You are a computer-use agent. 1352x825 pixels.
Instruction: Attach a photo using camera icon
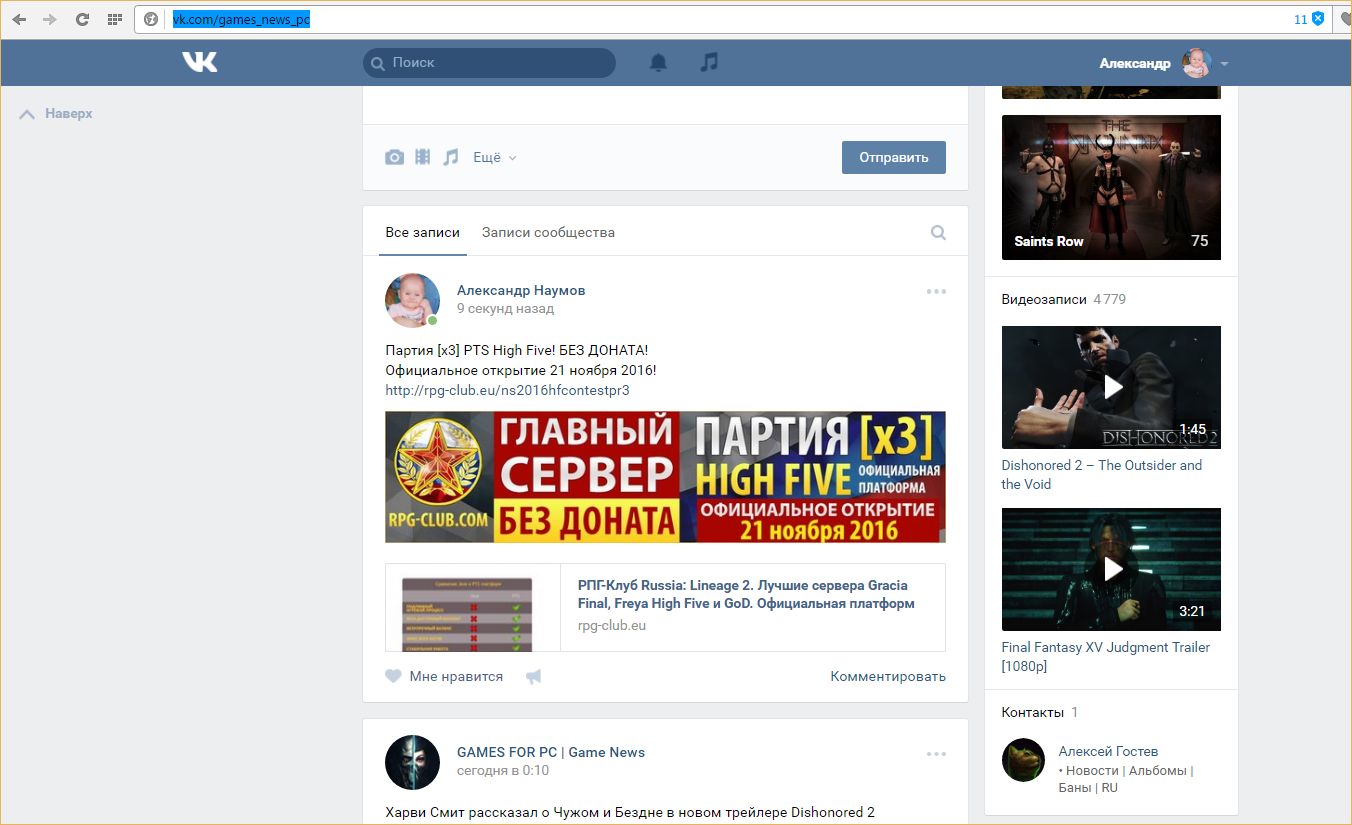395,157
